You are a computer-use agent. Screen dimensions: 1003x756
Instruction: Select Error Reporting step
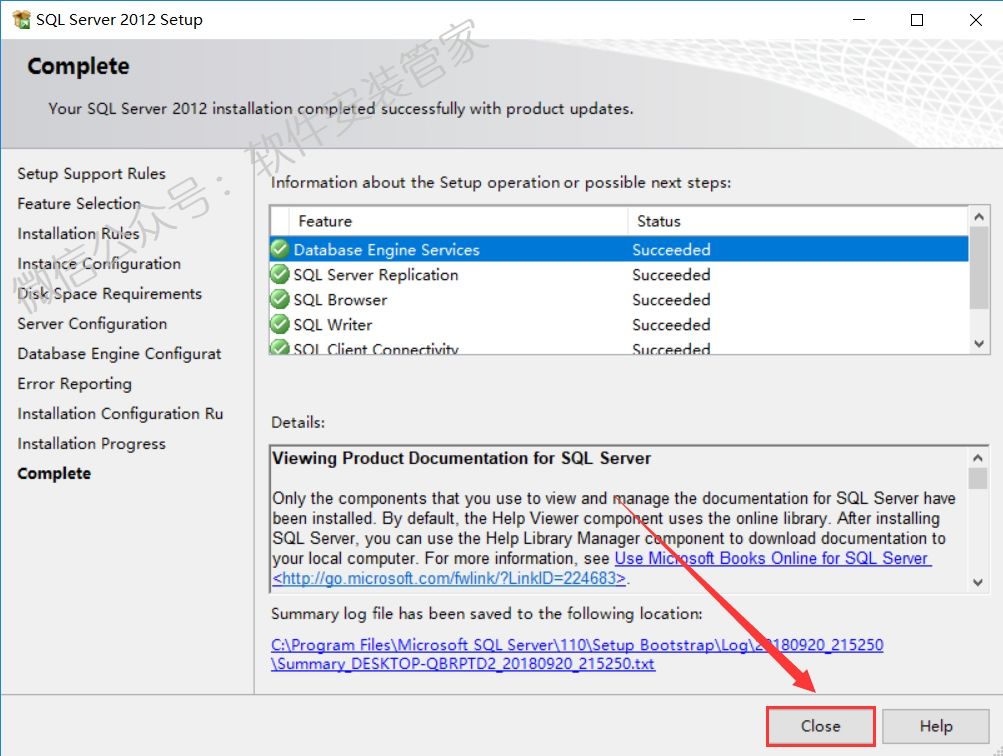[x=74, y=384]
